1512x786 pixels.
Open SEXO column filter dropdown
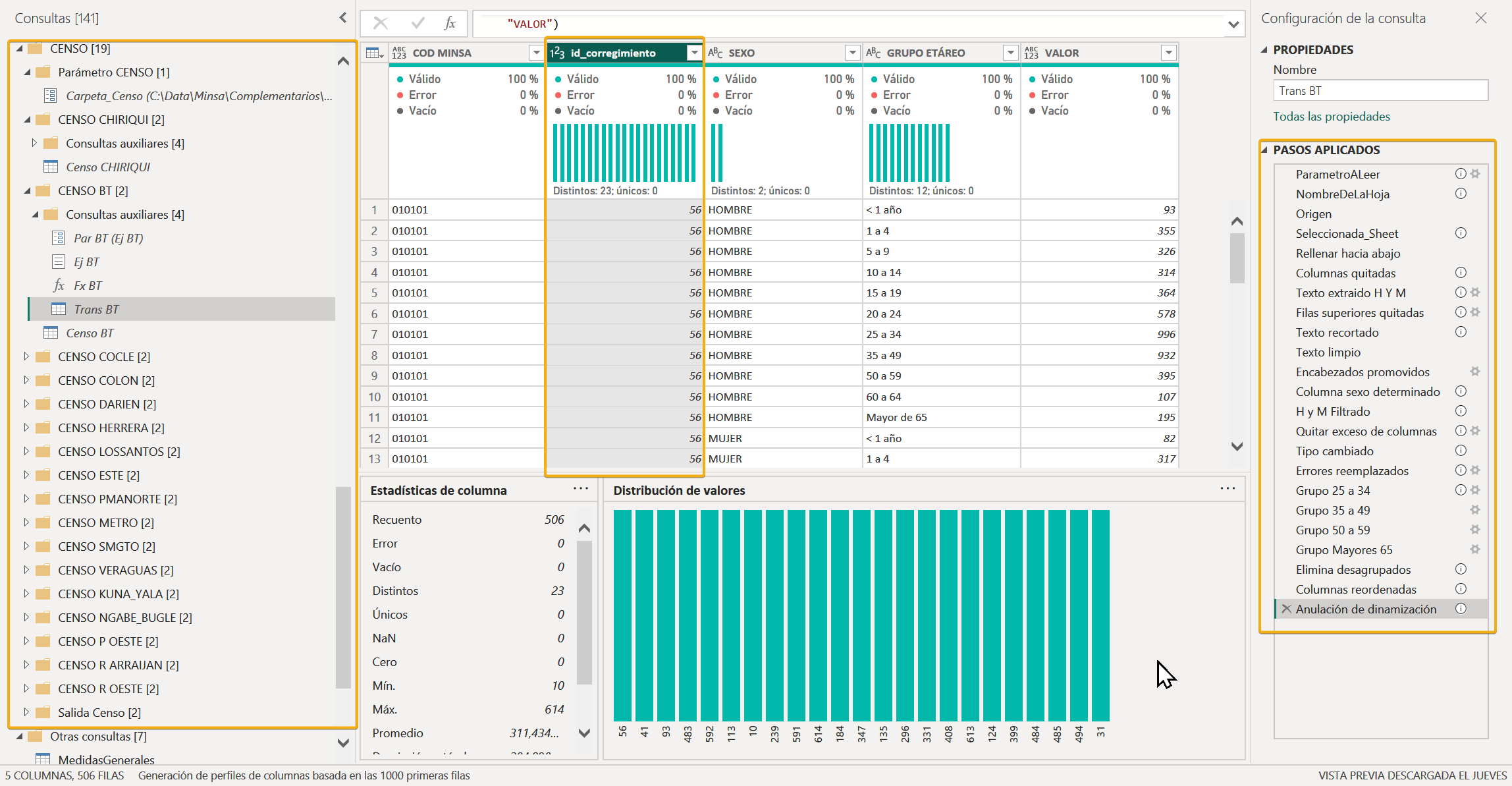coord(852,53)
